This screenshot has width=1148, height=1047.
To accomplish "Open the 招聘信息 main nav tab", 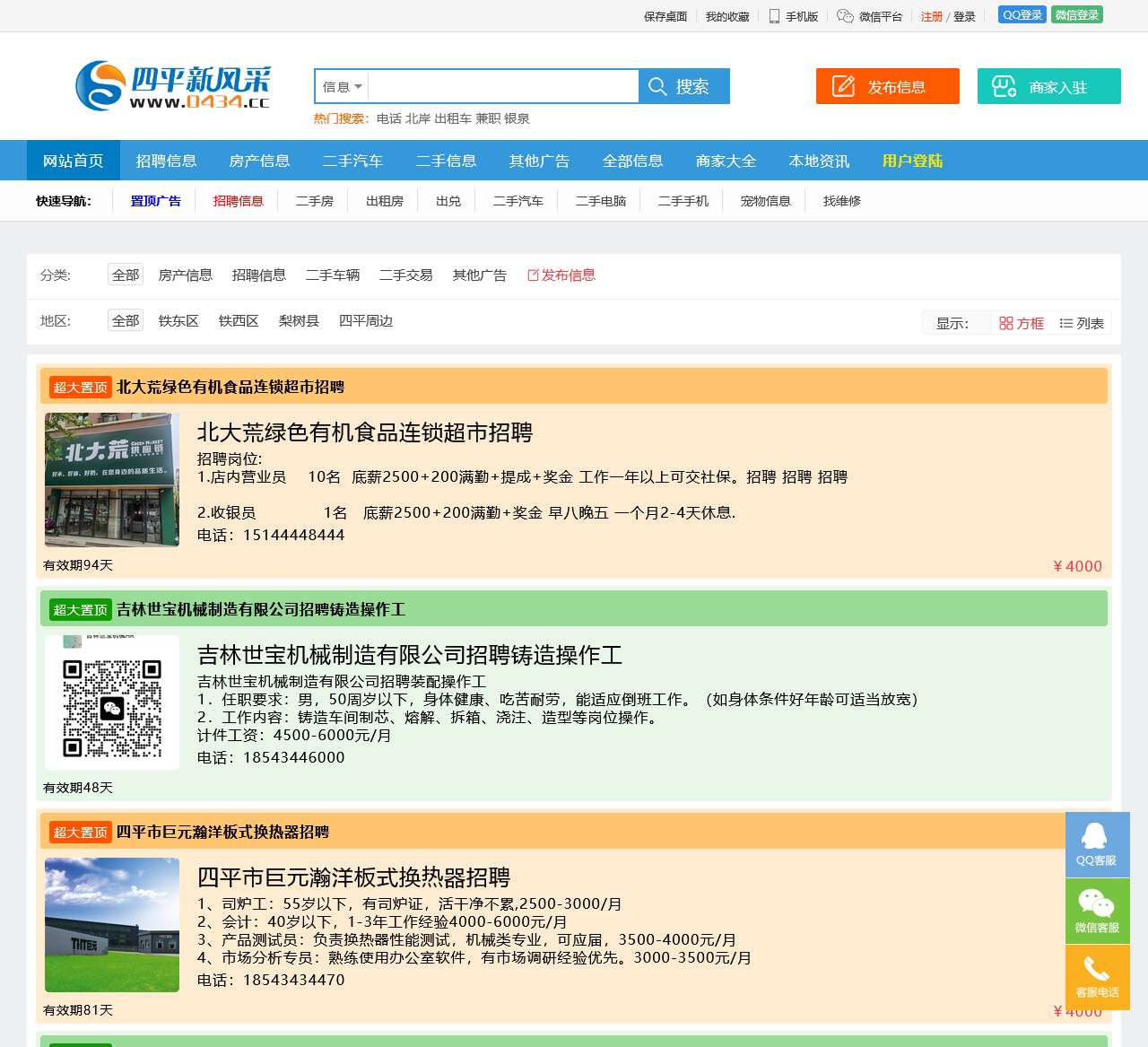I will coord(167,161).
